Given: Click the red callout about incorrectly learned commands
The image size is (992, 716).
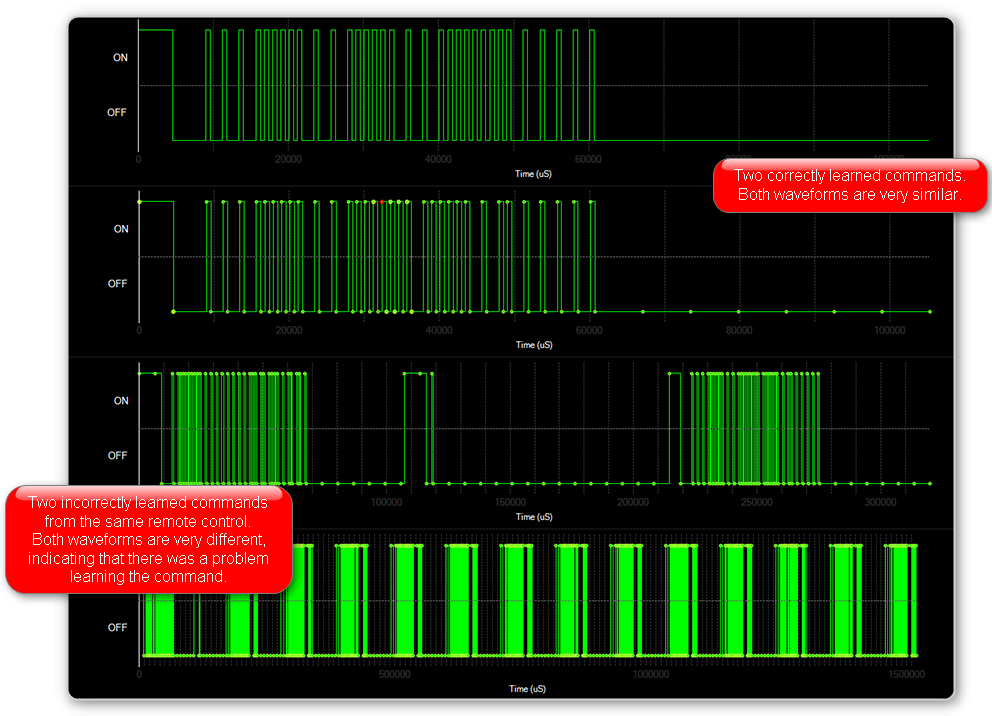Looking at the screenshot, I should [148, 540].
